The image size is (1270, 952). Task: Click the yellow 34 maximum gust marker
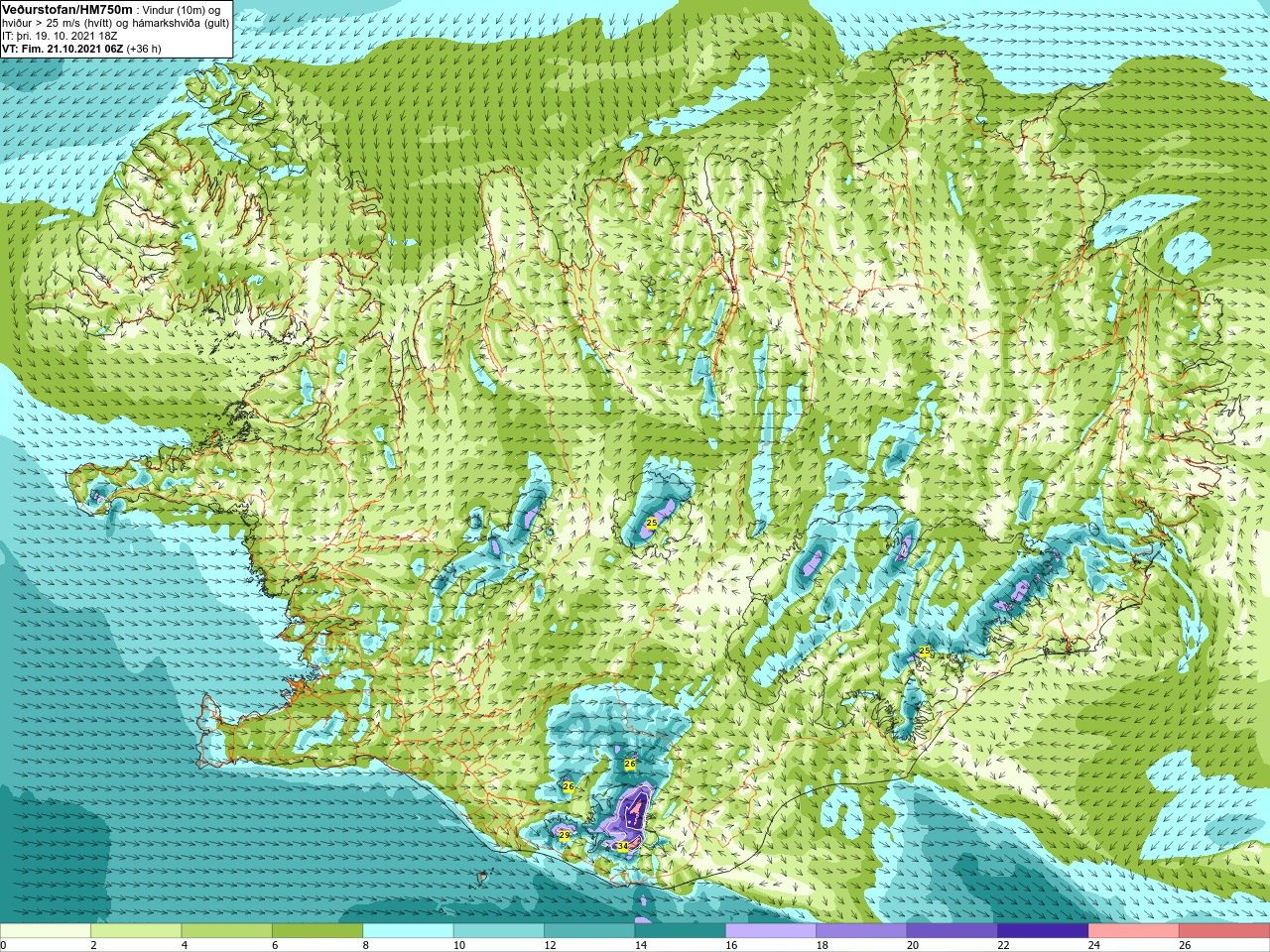622,846
